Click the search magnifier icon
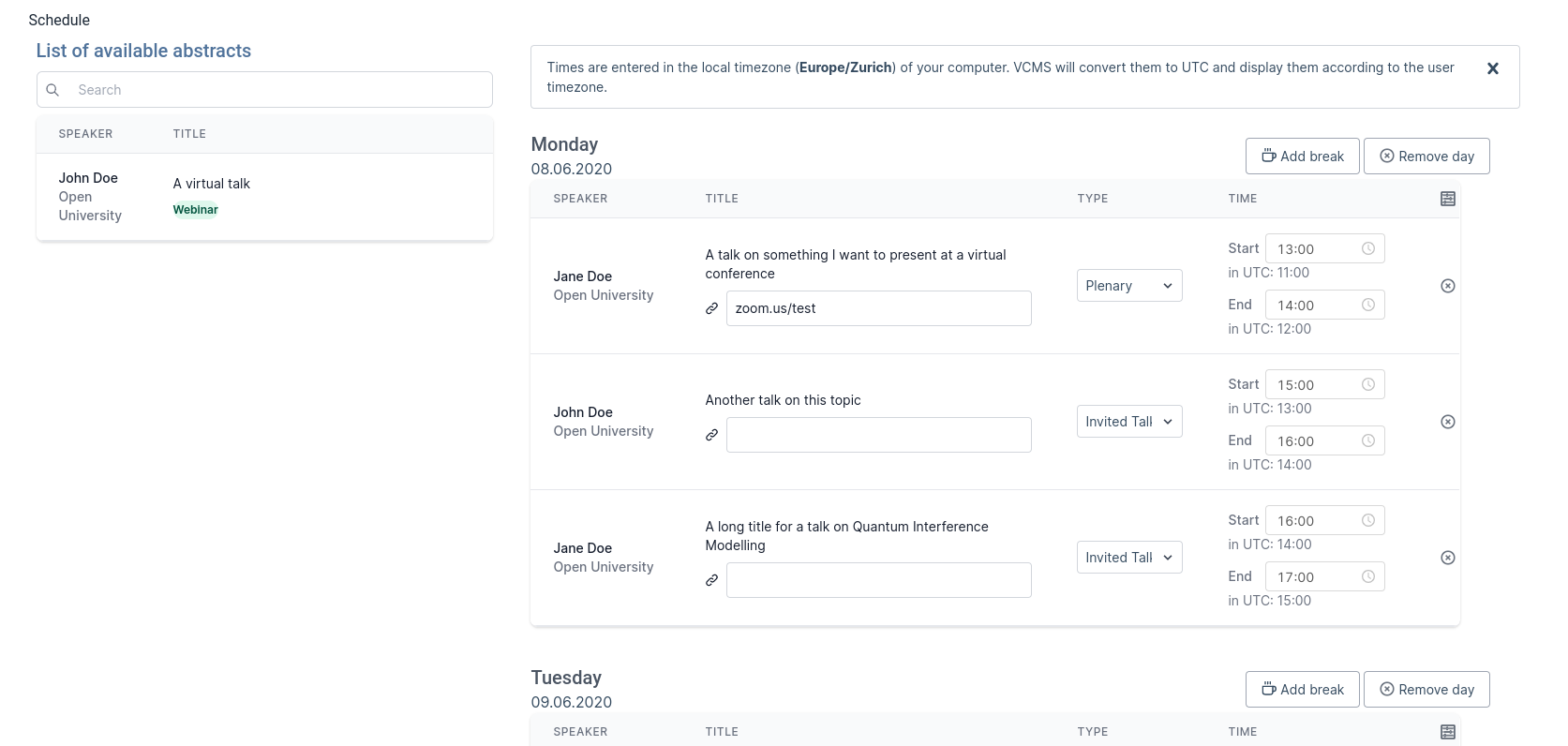1568x746 pixels. [x=53, y=90]
